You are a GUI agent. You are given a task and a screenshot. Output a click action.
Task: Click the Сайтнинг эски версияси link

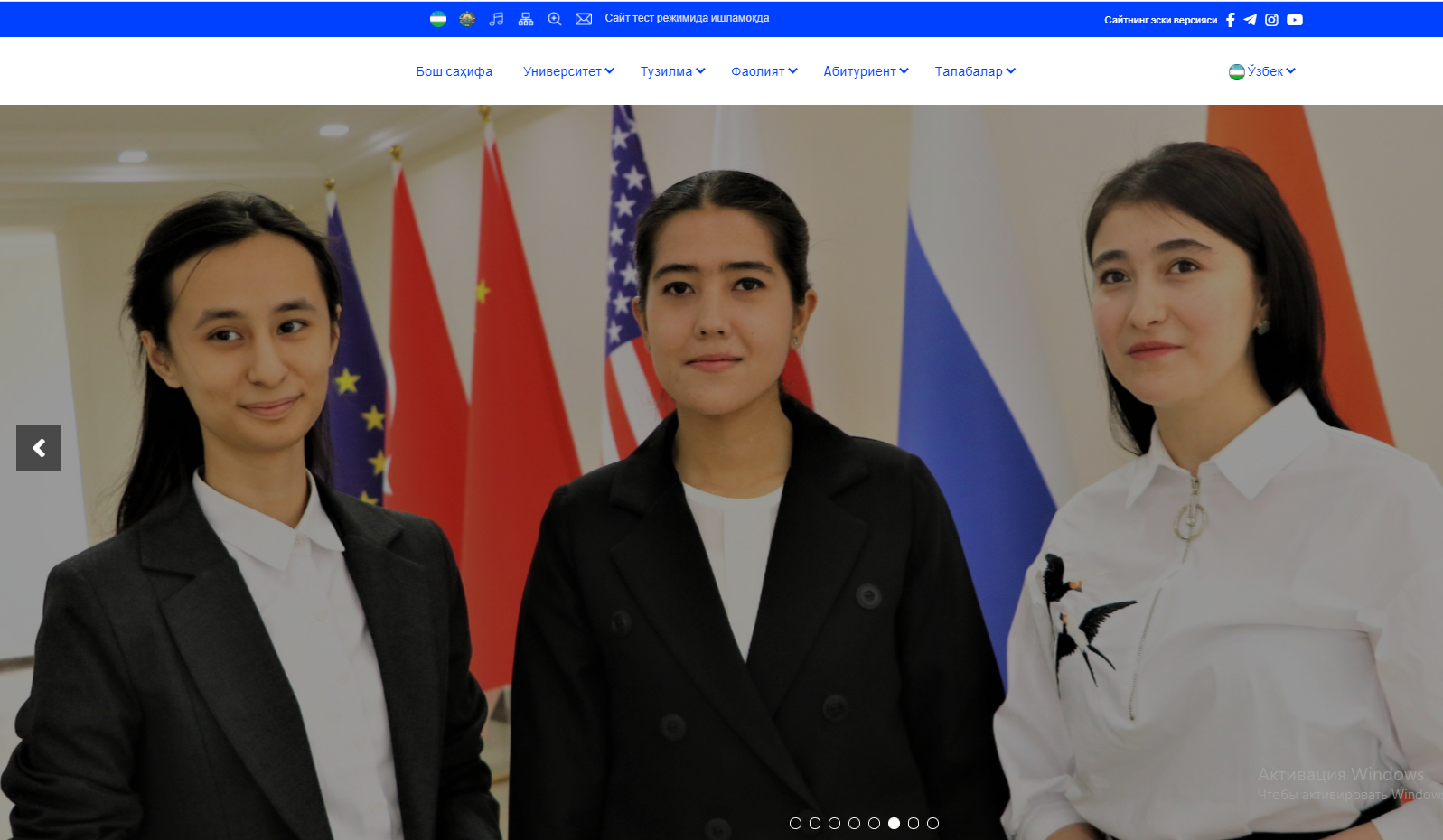click(x=1160, y=20)
